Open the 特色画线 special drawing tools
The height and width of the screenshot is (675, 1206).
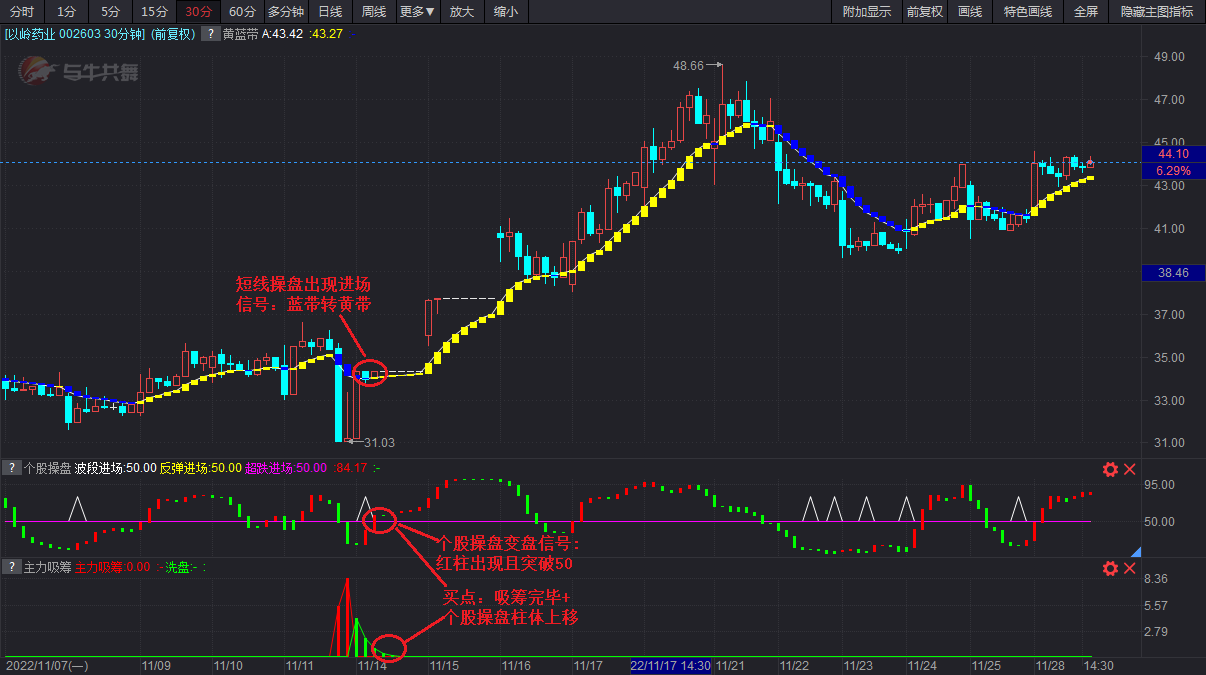[x=1028, y=12]
